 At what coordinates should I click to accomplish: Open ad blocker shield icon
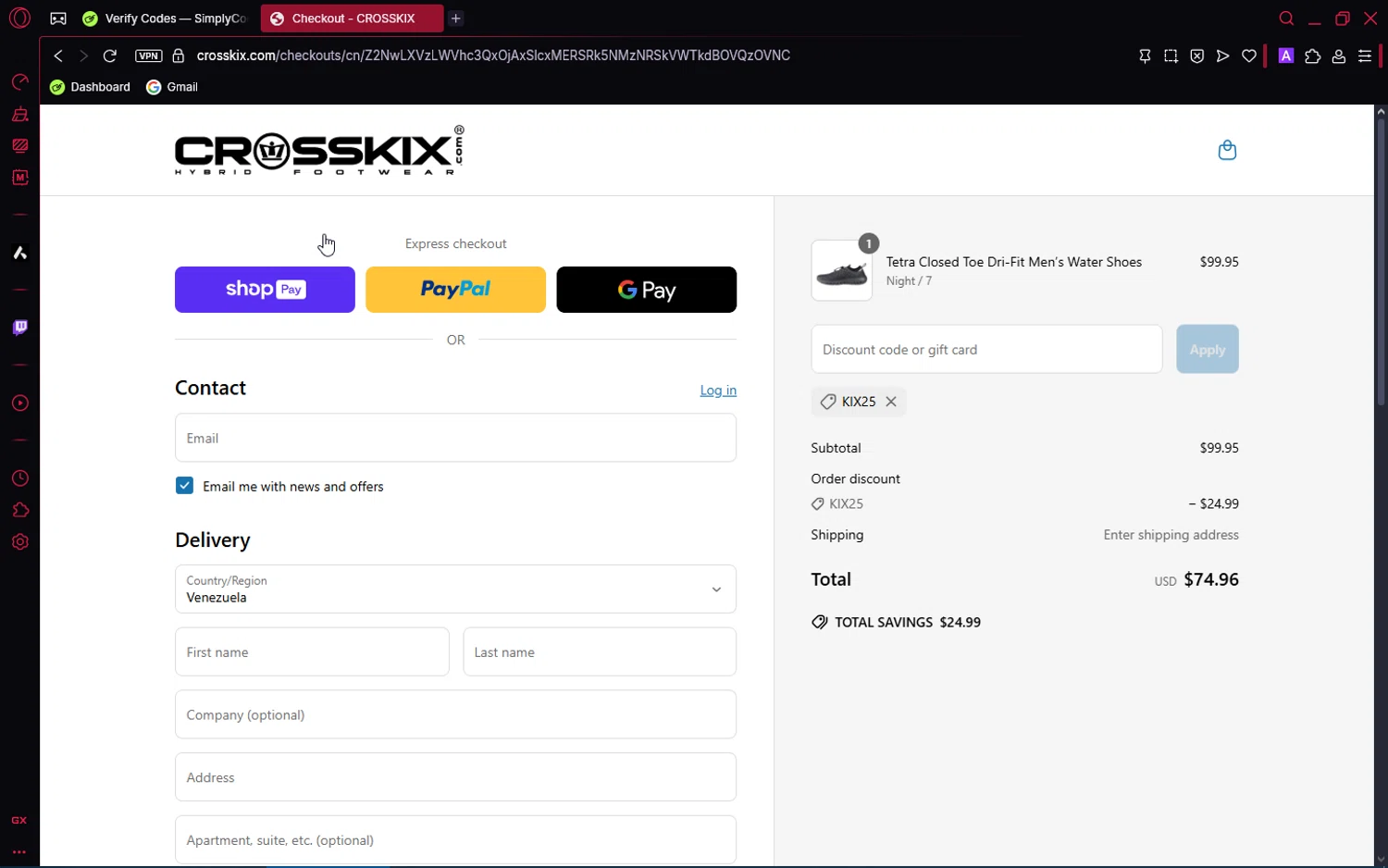1196,56
